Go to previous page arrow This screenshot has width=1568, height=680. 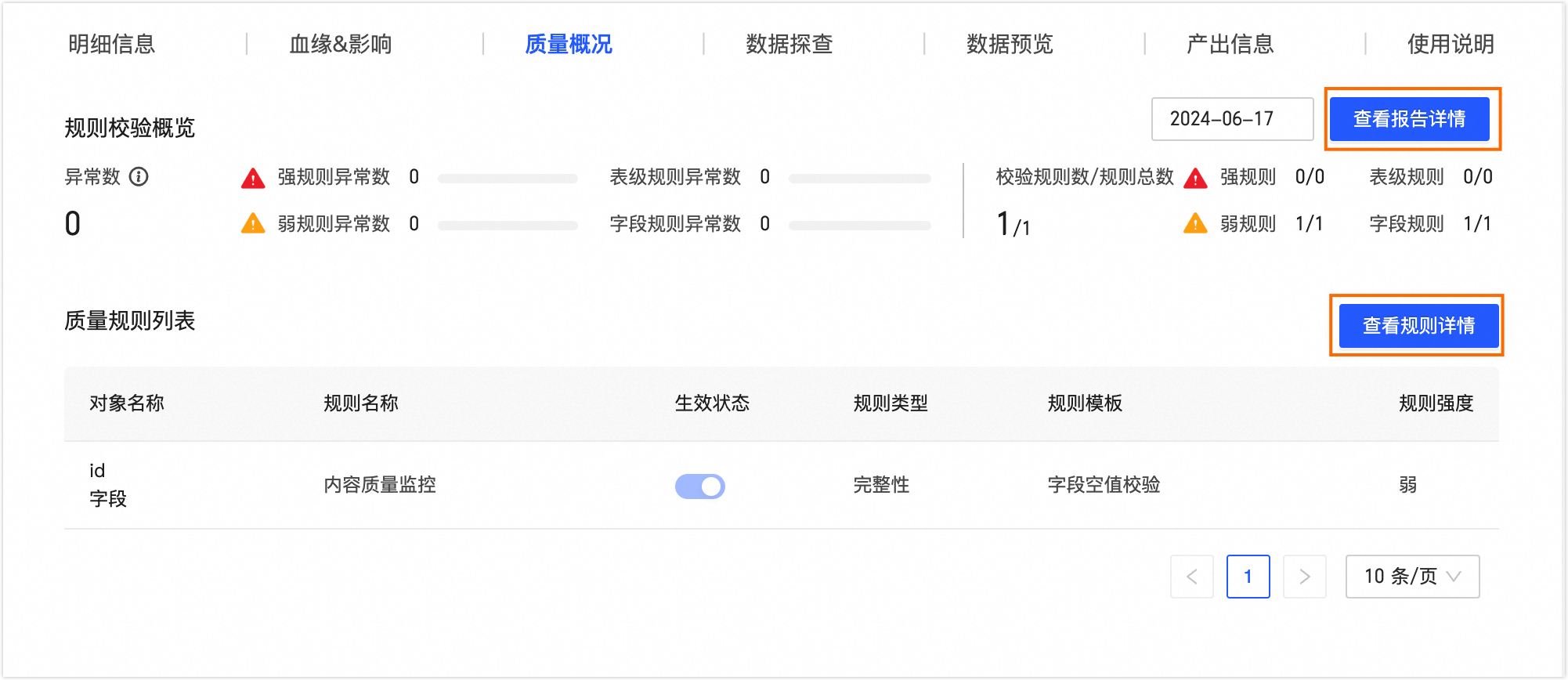click(x=1192, y=577)
